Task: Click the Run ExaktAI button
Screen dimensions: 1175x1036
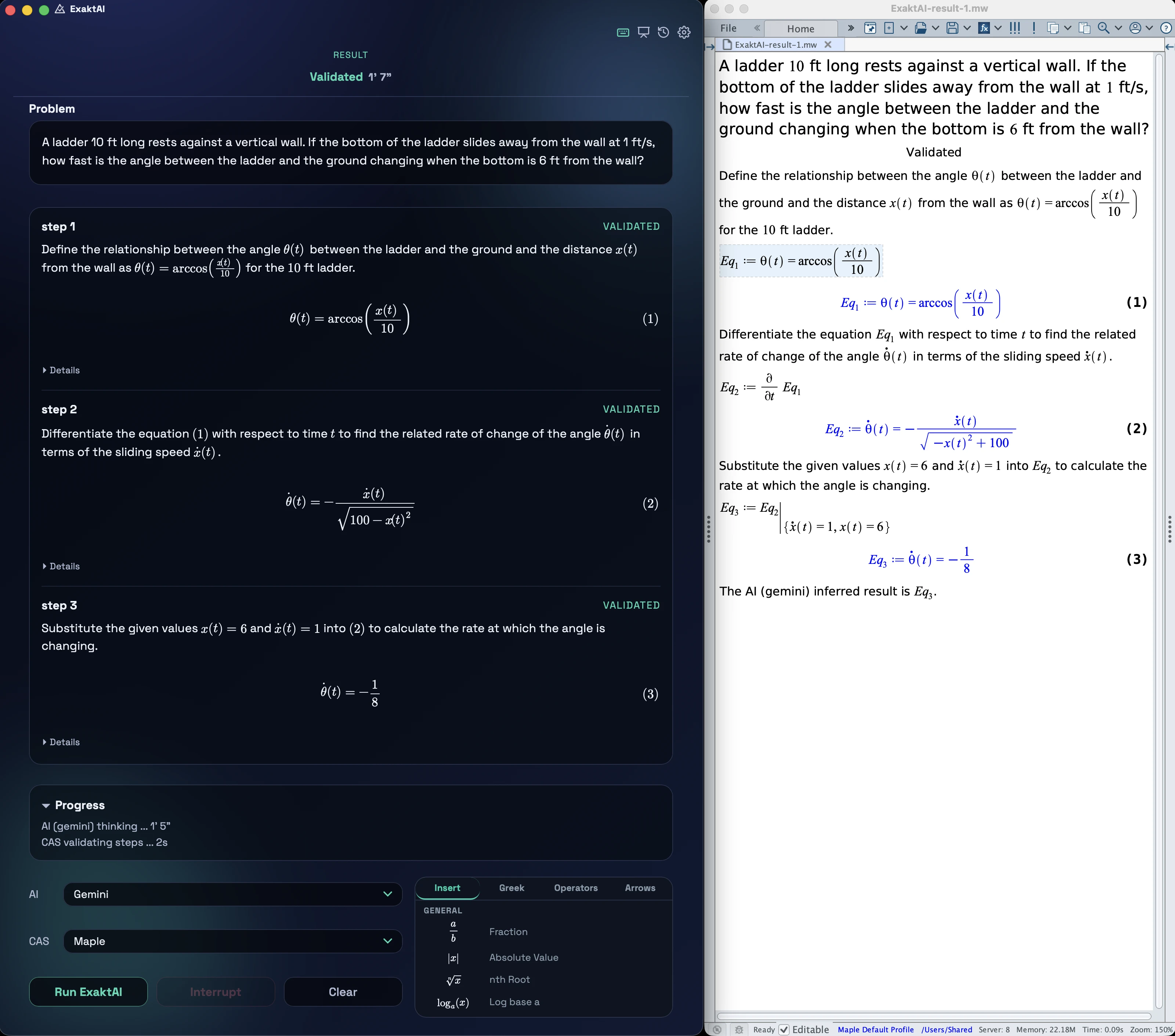Action: [x=88, y=992]
